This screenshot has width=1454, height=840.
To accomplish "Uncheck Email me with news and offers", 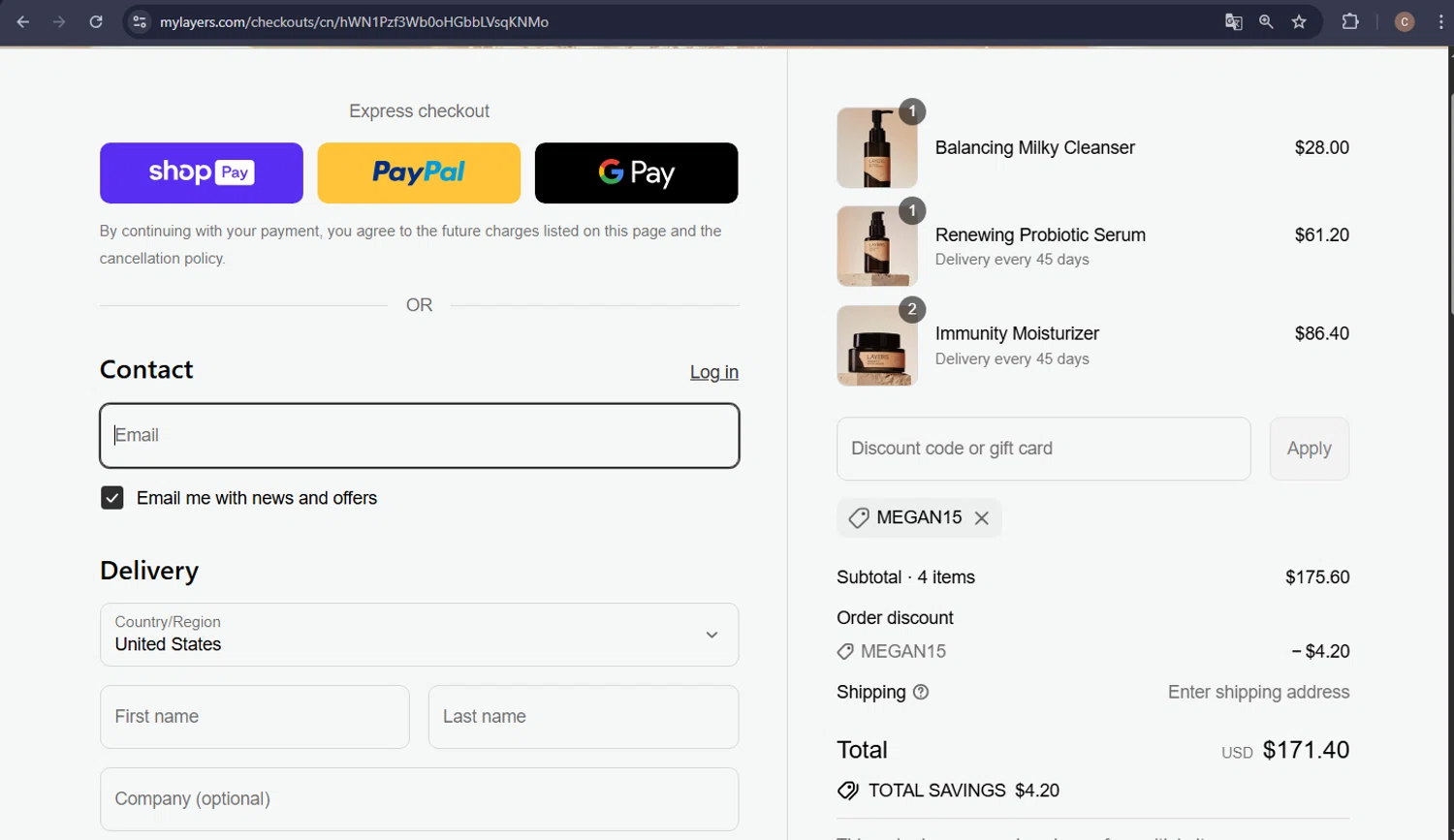I will (x=112, y=498).
